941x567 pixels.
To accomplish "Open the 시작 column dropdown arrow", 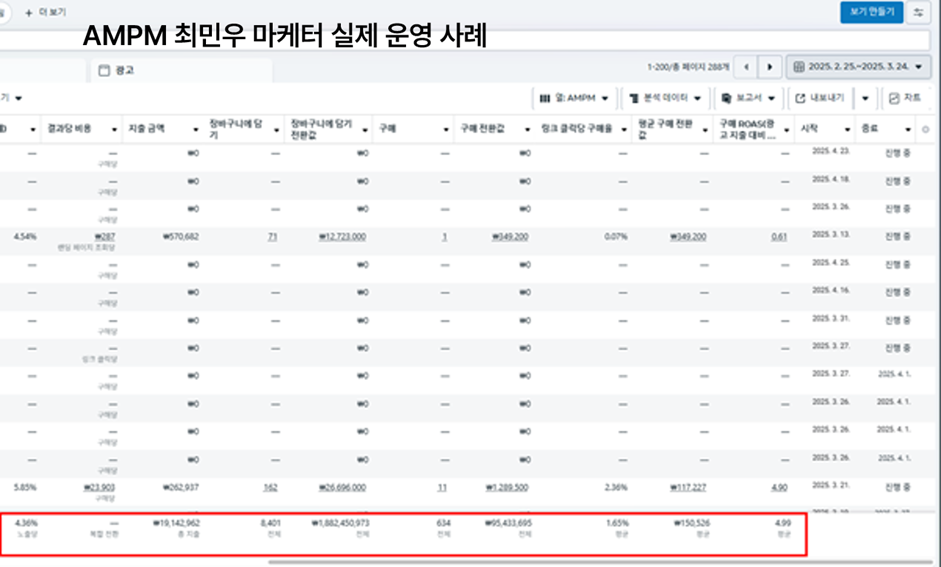I will coord(847,130).
